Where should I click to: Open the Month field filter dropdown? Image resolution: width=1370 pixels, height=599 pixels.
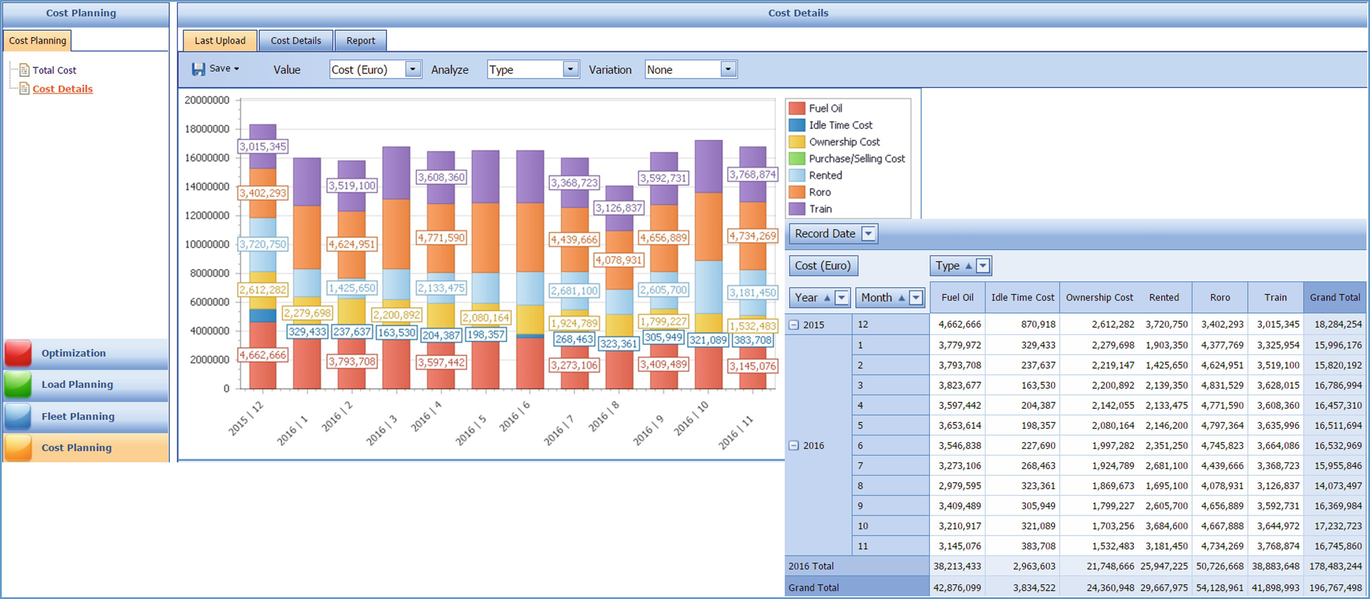point(916,297)
